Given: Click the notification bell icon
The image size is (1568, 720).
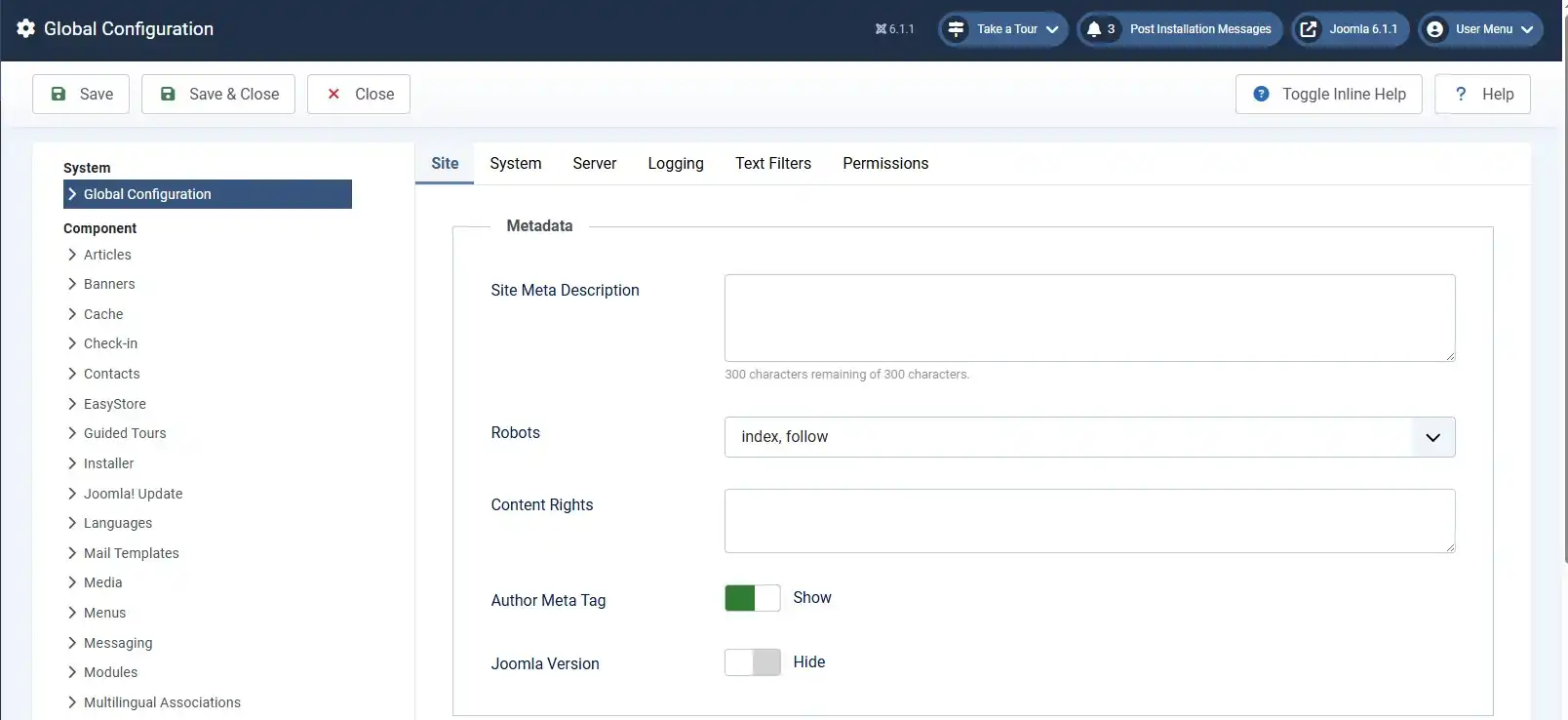Looking at the screenshot, I should click(1094, 29).
